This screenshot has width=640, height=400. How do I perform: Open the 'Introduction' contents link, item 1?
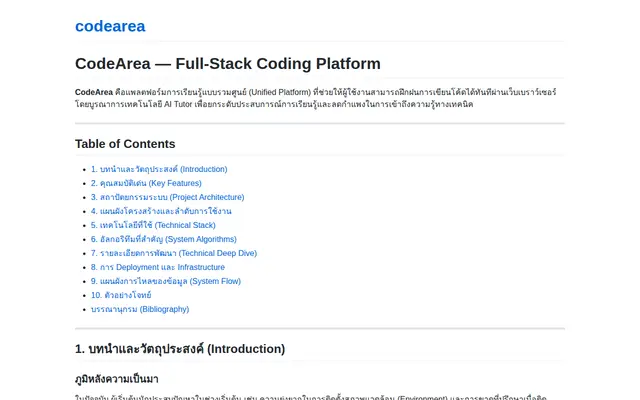click(159, 169)
